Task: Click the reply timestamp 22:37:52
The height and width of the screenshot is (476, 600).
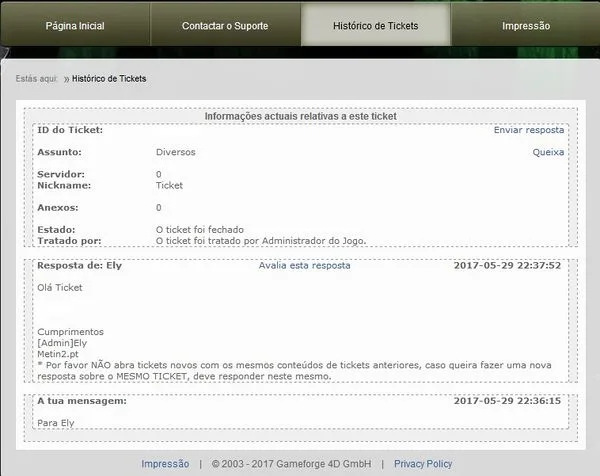Action: tap(507, 266)
